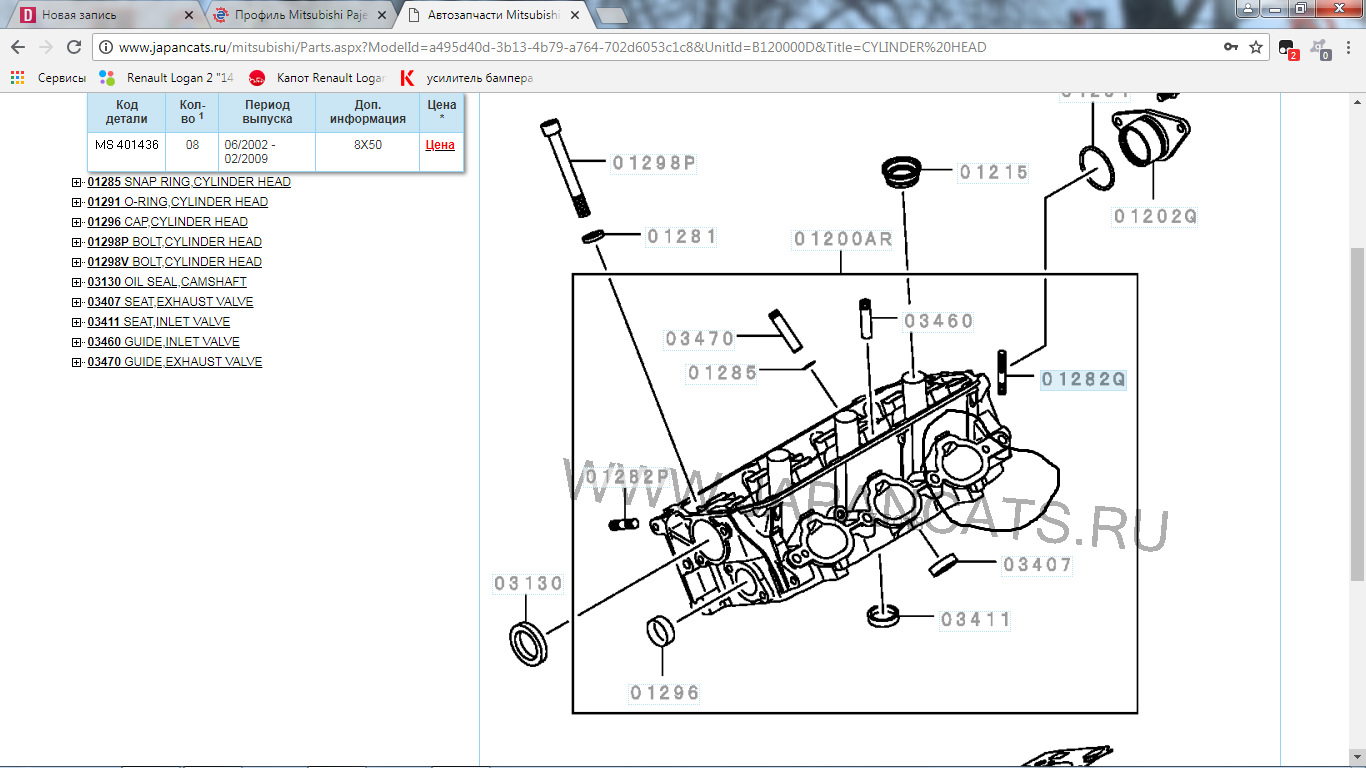Expand 01285 SNAP RING tree node
The width and height of the screenshot is (1366, 768).
pyautogui.click(x=77, y=182)
